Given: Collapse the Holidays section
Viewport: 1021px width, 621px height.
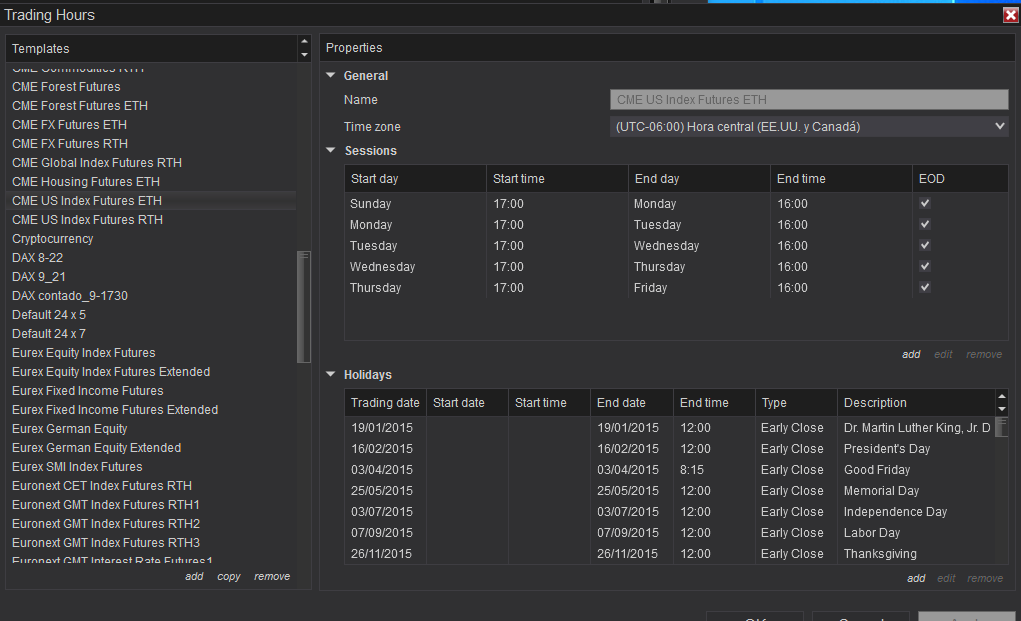Looking at the screenshot, I should point(331,375).
